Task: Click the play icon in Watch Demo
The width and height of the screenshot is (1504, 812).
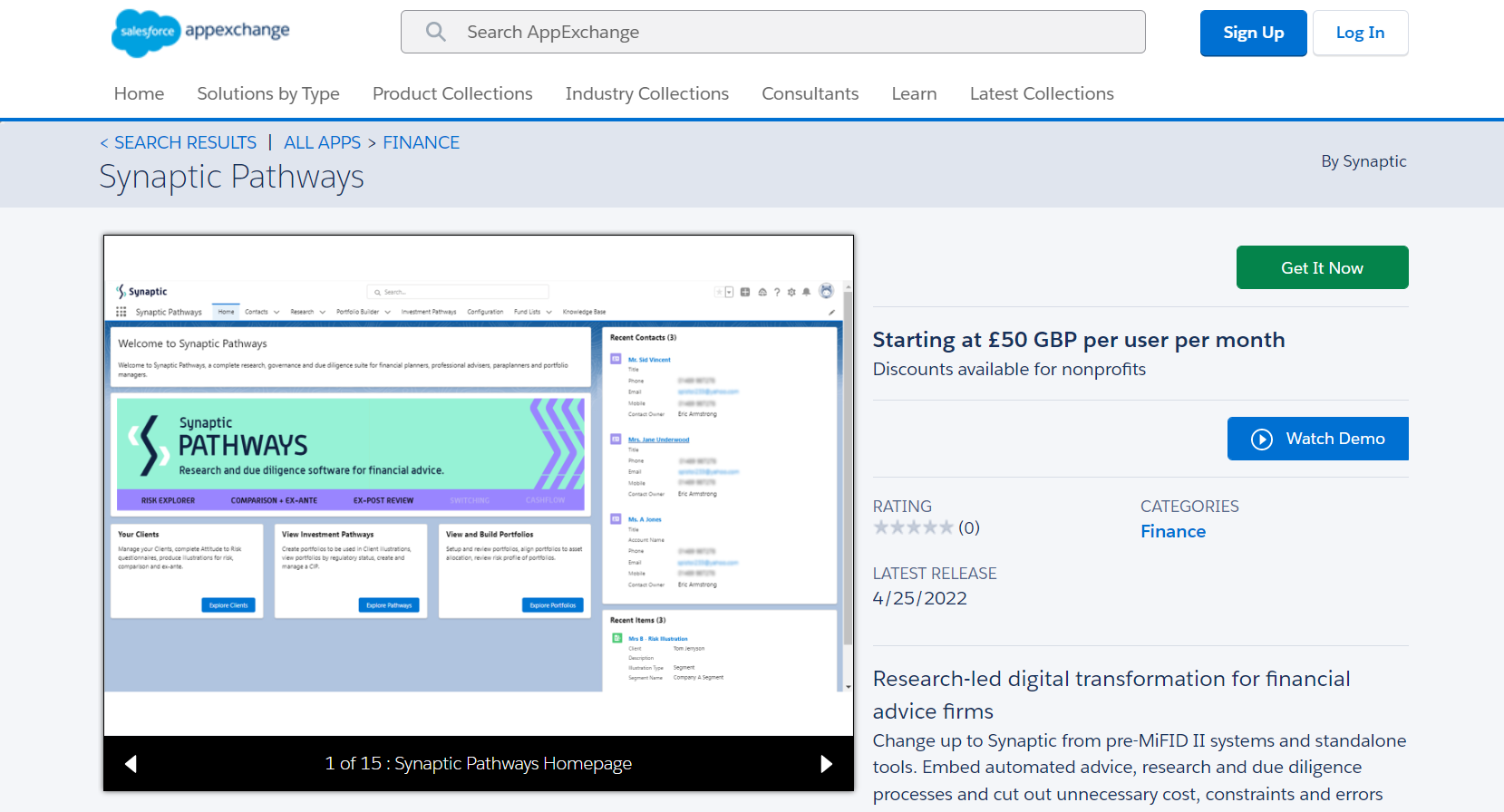Action: [x=1261, y=440]
